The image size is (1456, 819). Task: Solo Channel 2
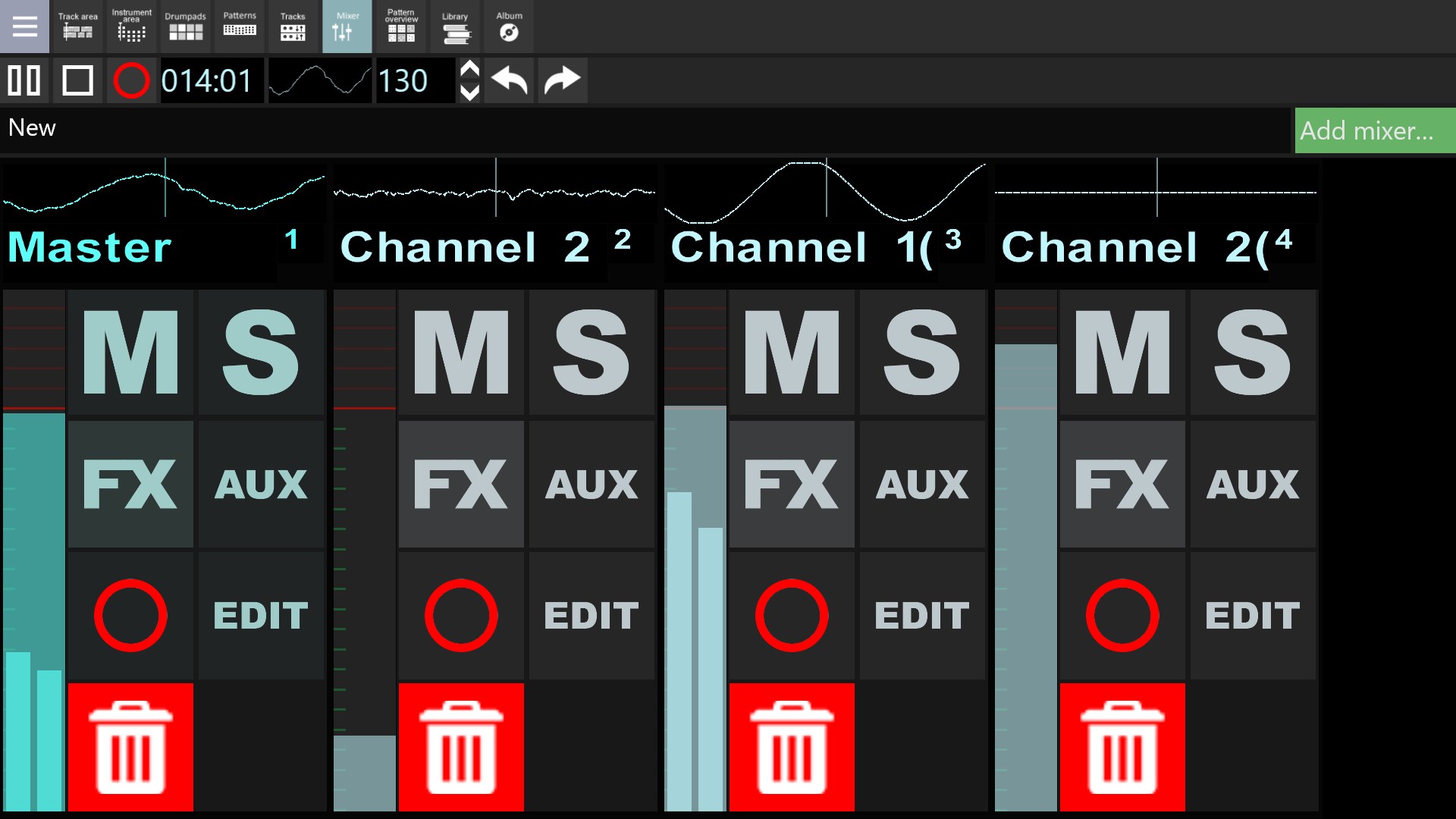[x=591, y=353]
